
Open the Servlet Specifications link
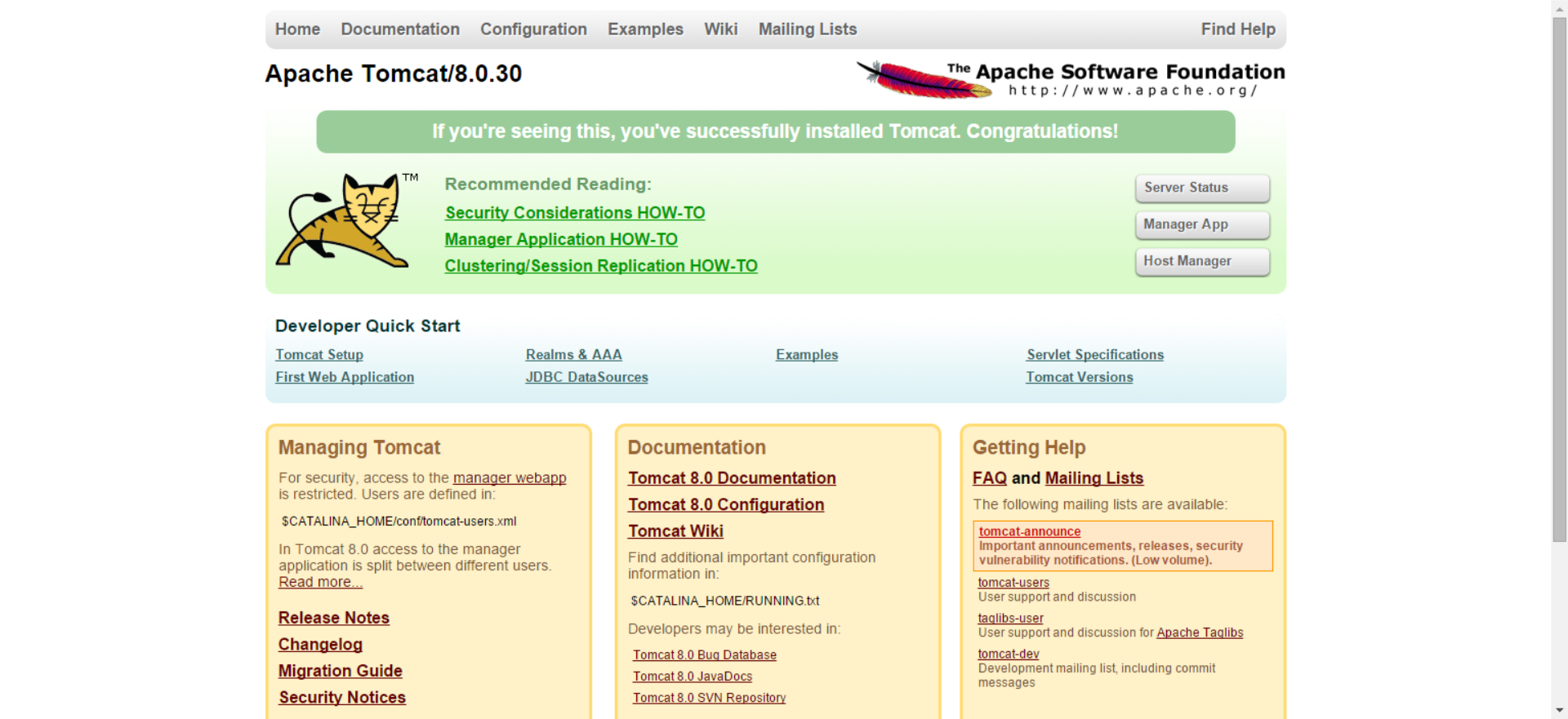tap(1095, 355)
